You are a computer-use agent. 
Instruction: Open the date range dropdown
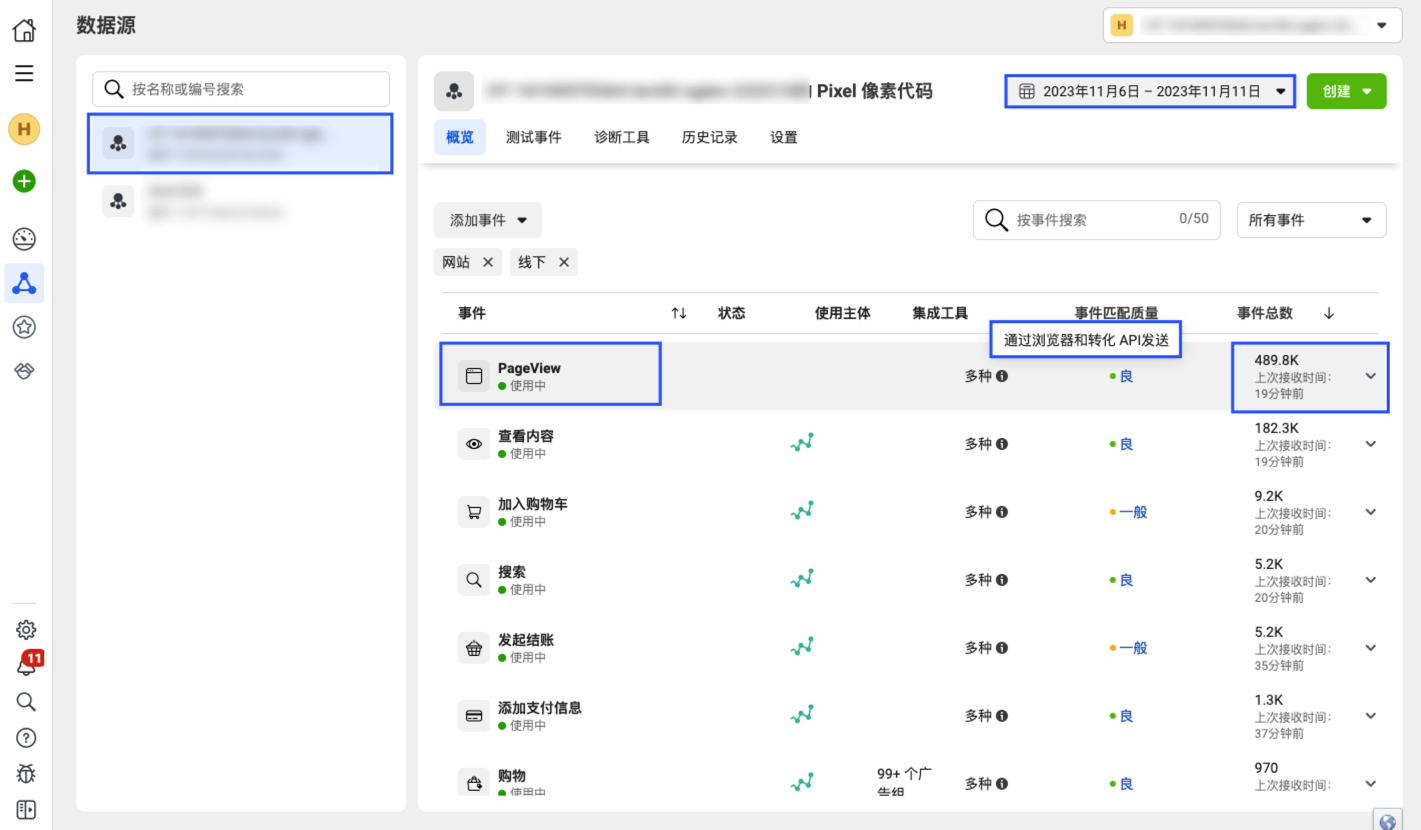1150,91
